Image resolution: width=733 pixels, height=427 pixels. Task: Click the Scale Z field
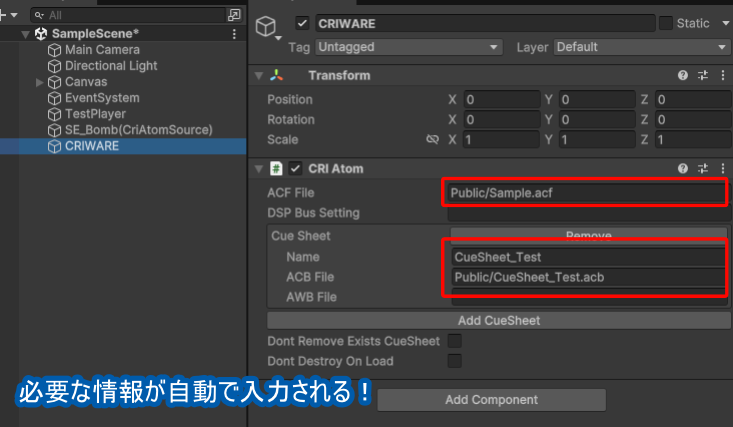693,140
